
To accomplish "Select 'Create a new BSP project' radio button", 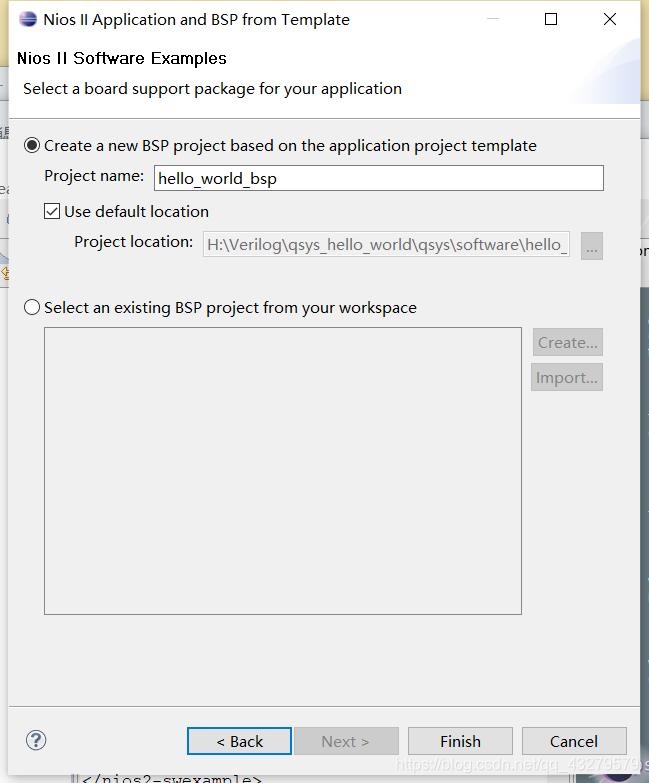I will click(x=32, y=145).
